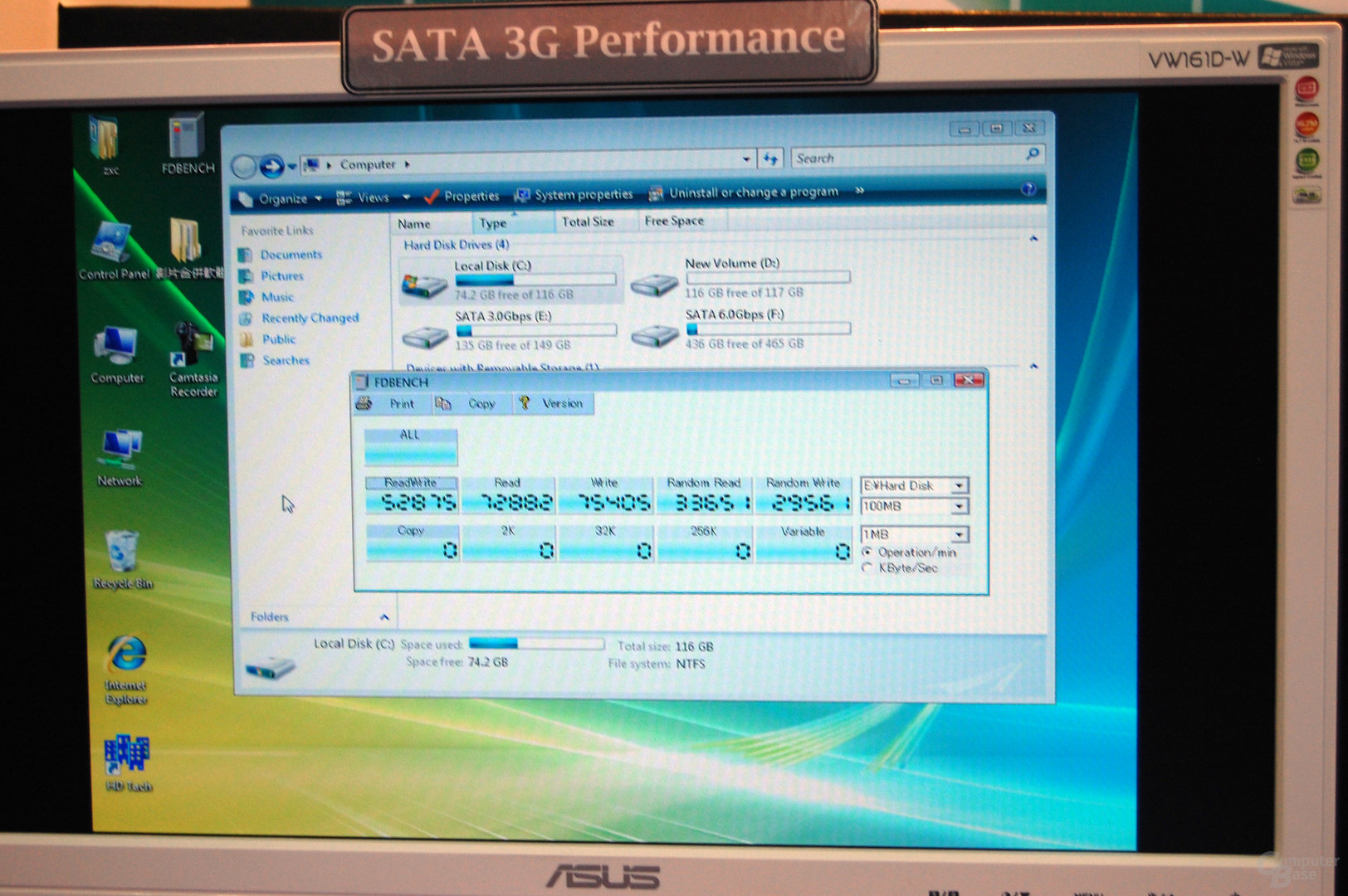Click the SATA 6.0Gbps (F:) capacity bar
Screen dimensions: 1348x896
pyautogui.click(x=768, y=329)
